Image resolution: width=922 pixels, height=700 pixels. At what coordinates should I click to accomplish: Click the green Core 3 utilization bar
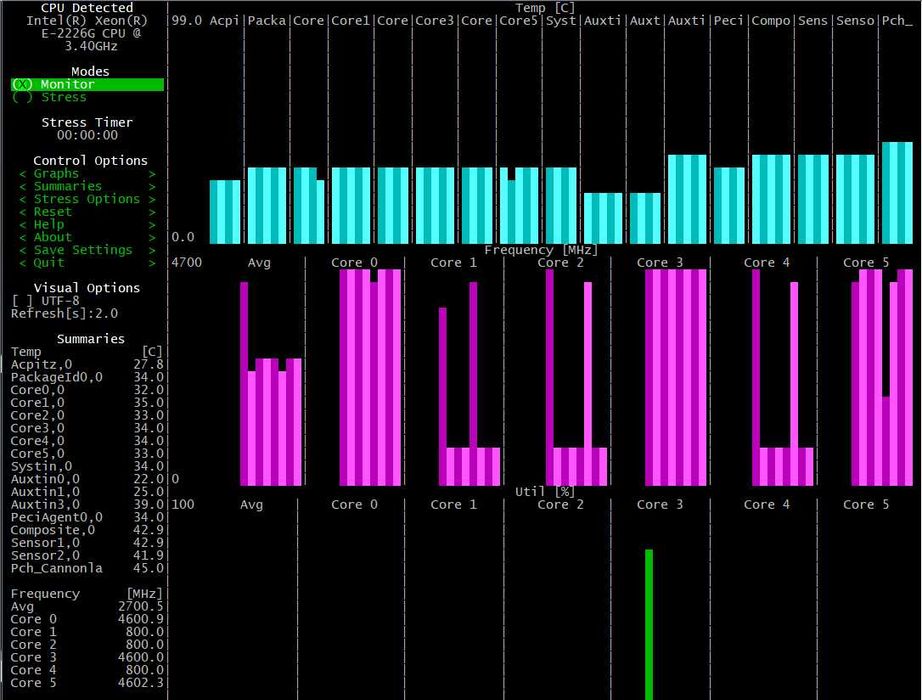649,625
